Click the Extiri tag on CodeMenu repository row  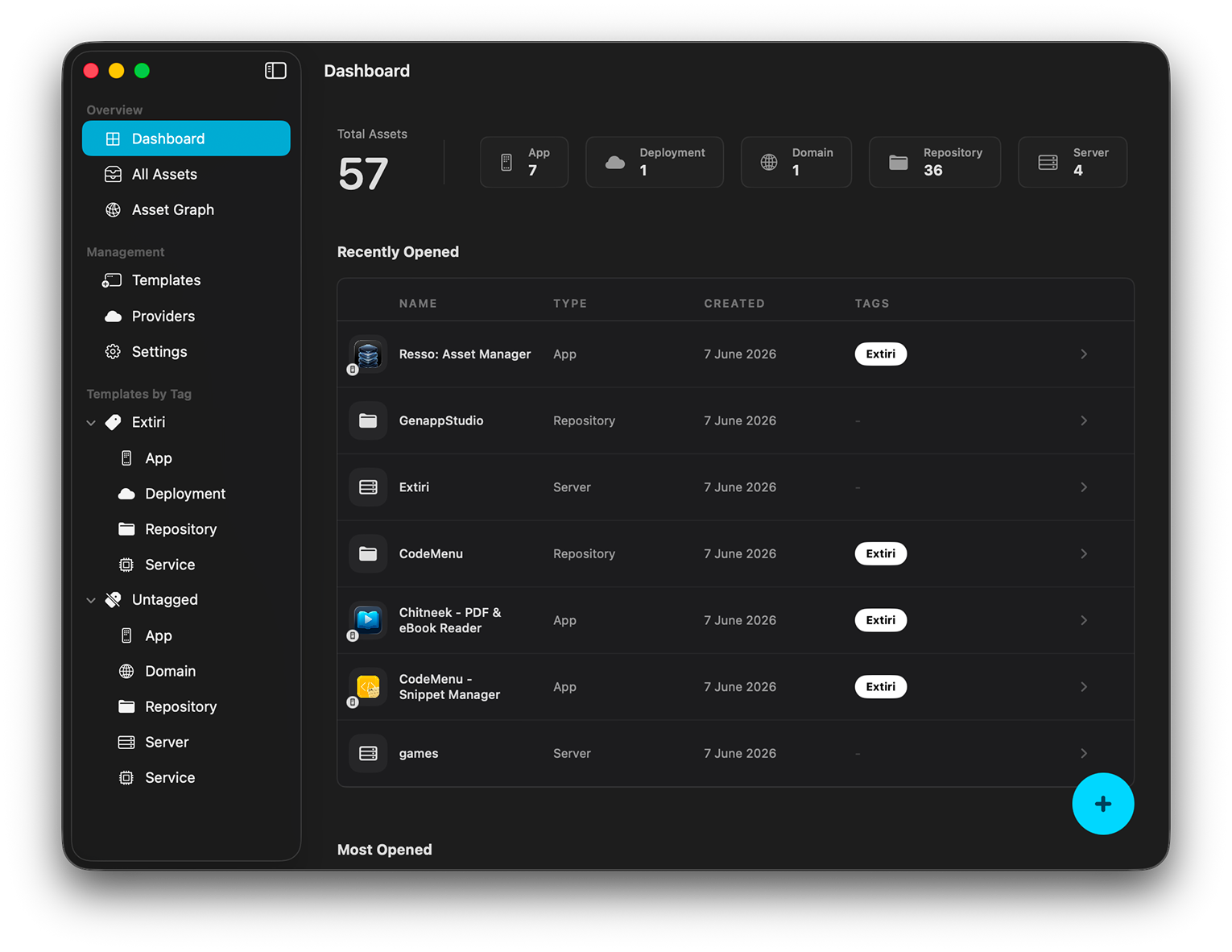[x=881, y=553]
